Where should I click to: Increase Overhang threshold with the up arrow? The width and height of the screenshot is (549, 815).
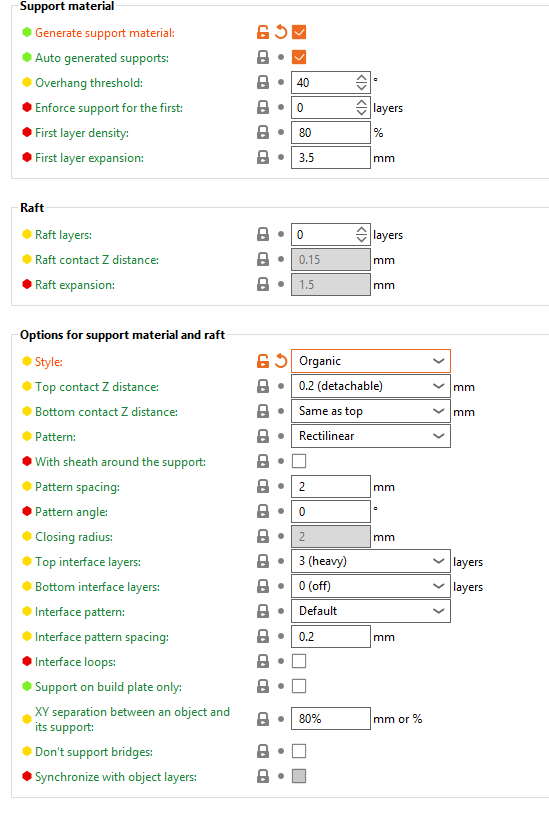[x=361, y=77]
